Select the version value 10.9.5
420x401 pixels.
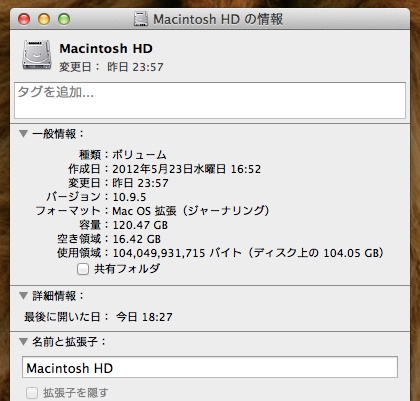click(x=129, y=197)
